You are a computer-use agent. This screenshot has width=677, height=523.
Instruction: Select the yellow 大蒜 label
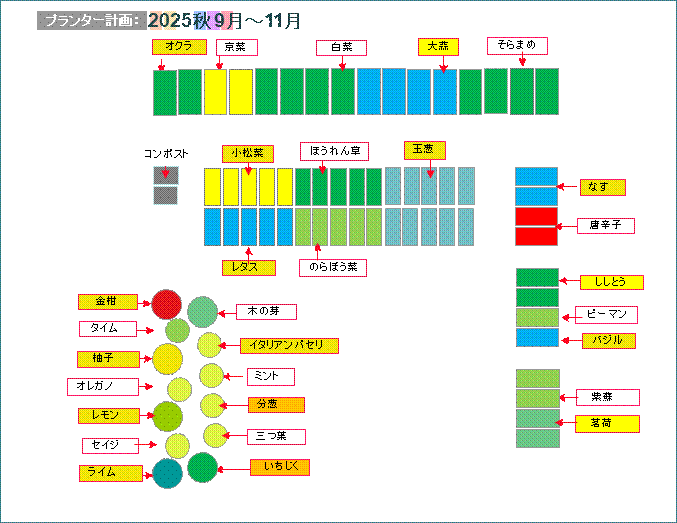pyautogui.click(x=438, y=47)
